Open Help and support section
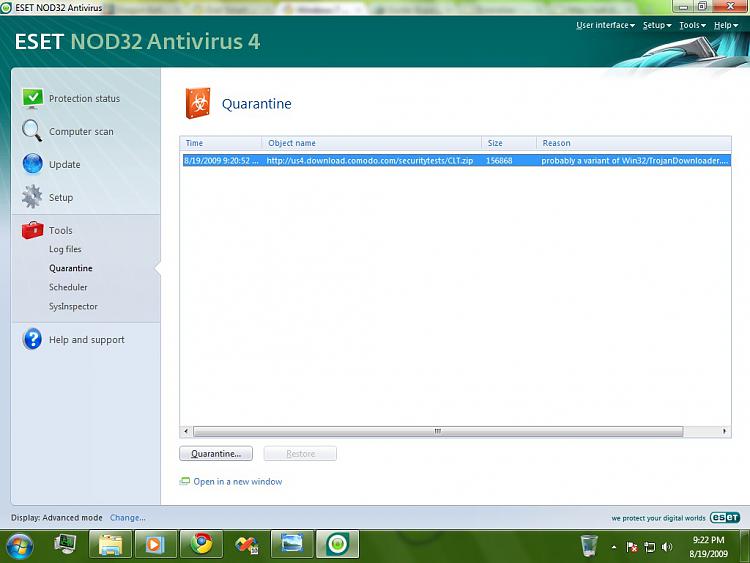 click(x=87, y=340)
